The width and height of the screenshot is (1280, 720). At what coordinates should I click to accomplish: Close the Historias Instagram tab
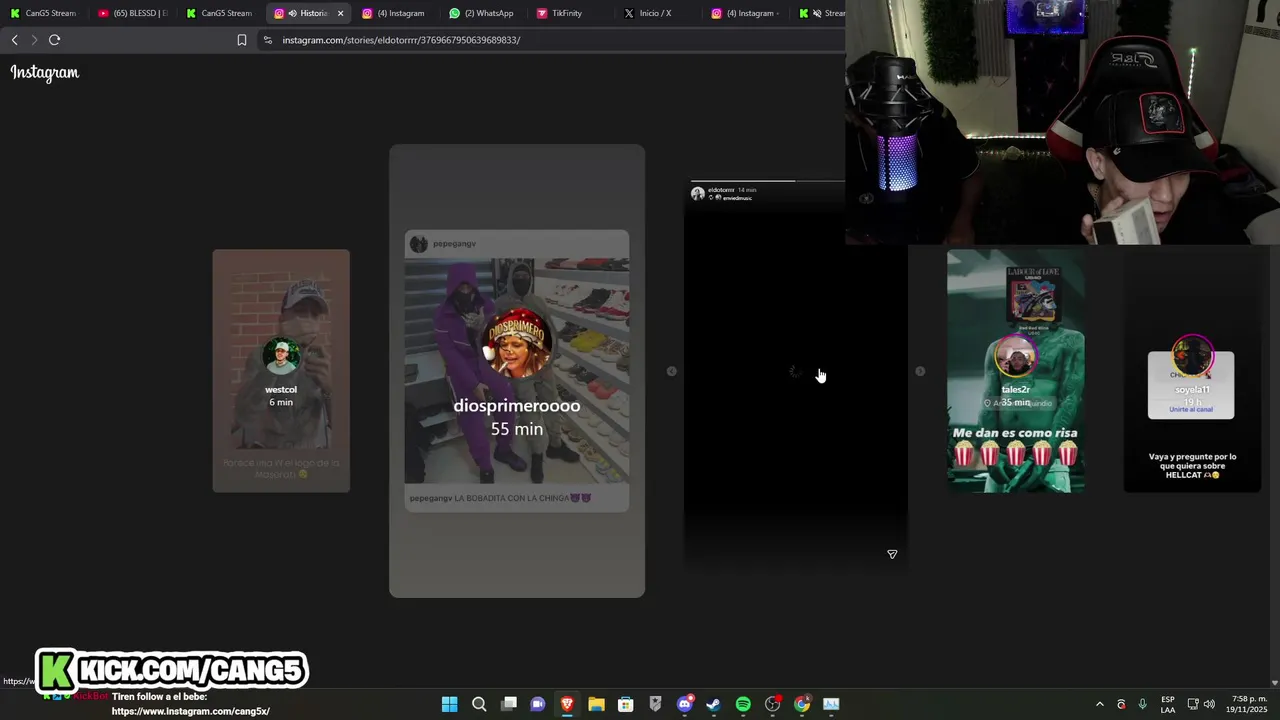[x=341, y=13]
